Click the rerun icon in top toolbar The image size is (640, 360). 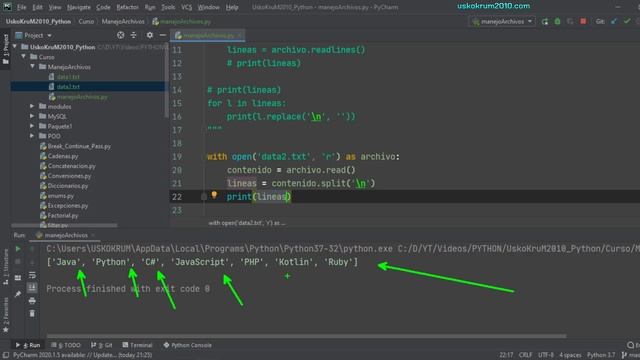pyautogui.click(x=545, y=21)
